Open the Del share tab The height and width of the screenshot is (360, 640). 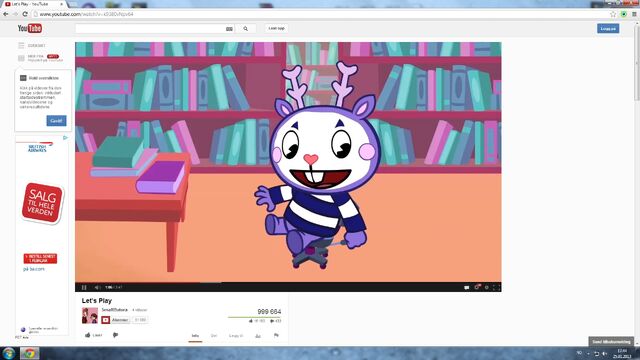pos(214,336)
